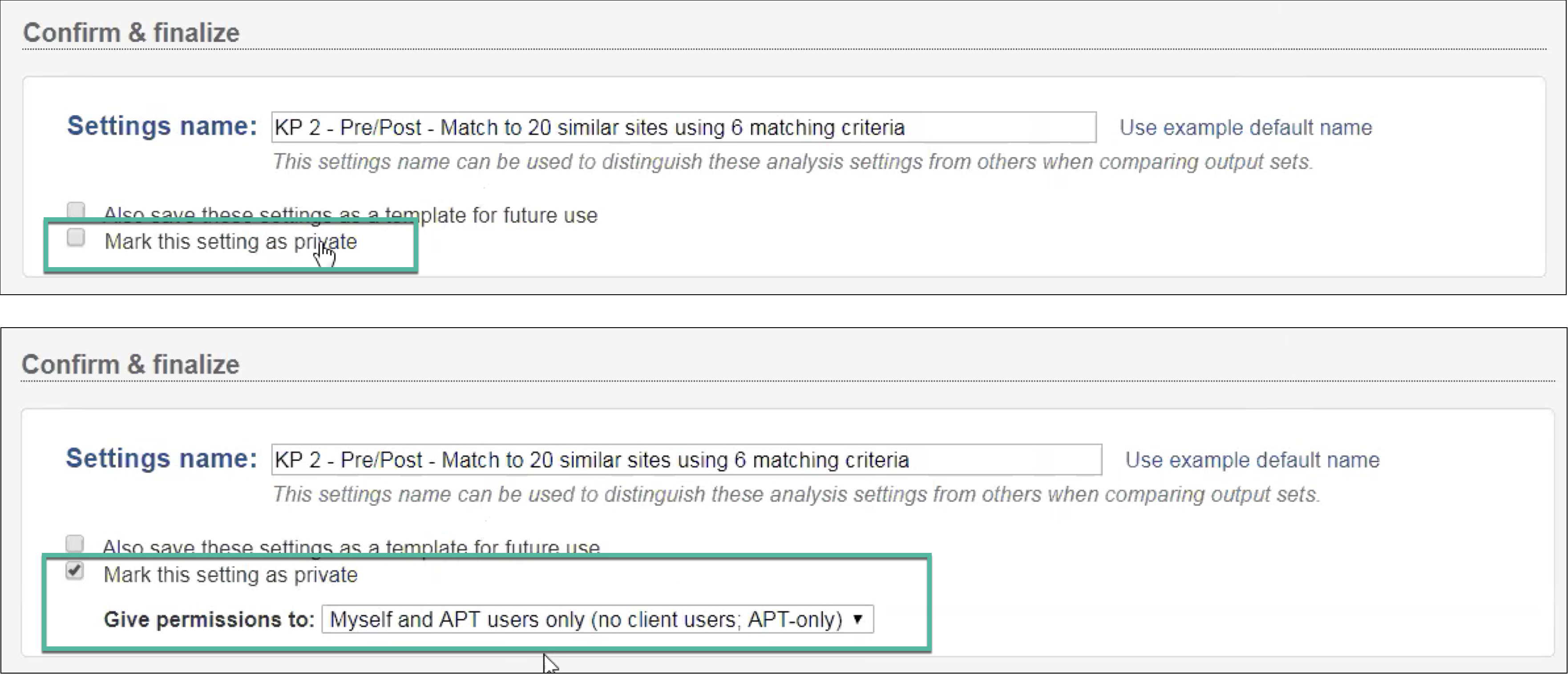The width and height of the screenshot is (1568, 674).
Task: Click the permissions dropdown arrow
Action: pos(858,619)
